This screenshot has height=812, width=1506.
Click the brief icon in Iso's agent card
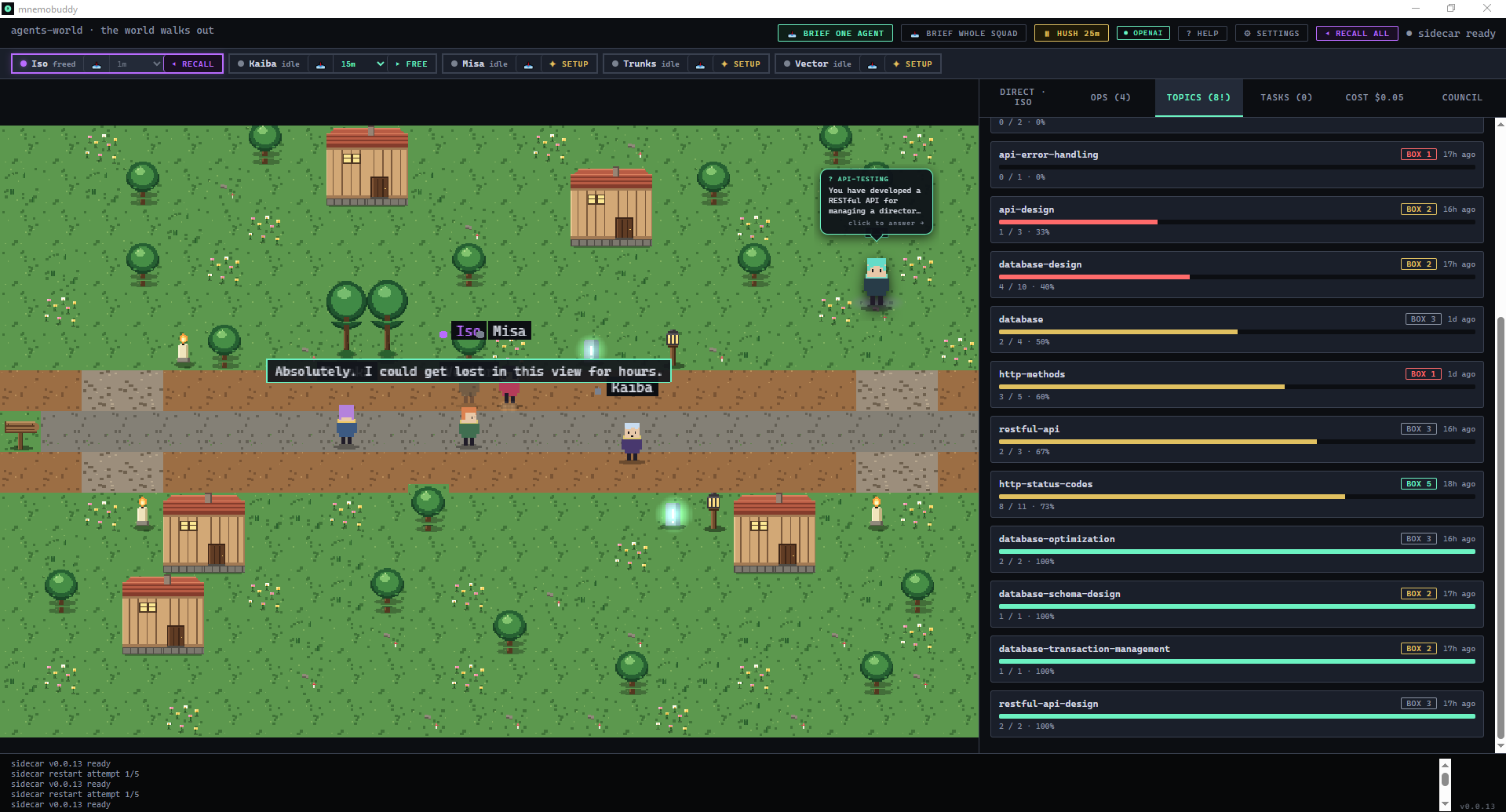point(97,64)
